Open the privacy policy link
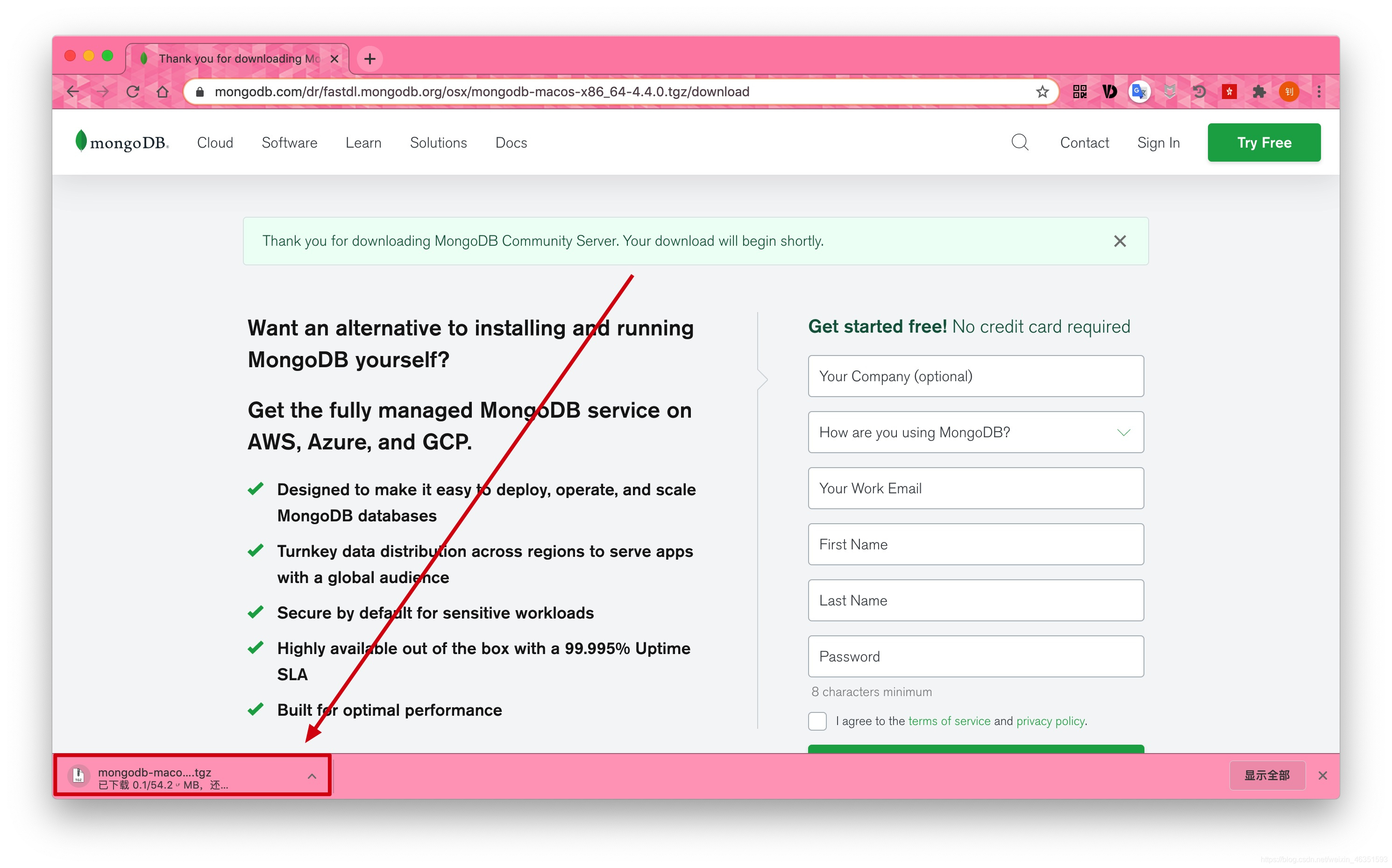This screenshot has height=868, width=1392. click(x=1050, y=721)
